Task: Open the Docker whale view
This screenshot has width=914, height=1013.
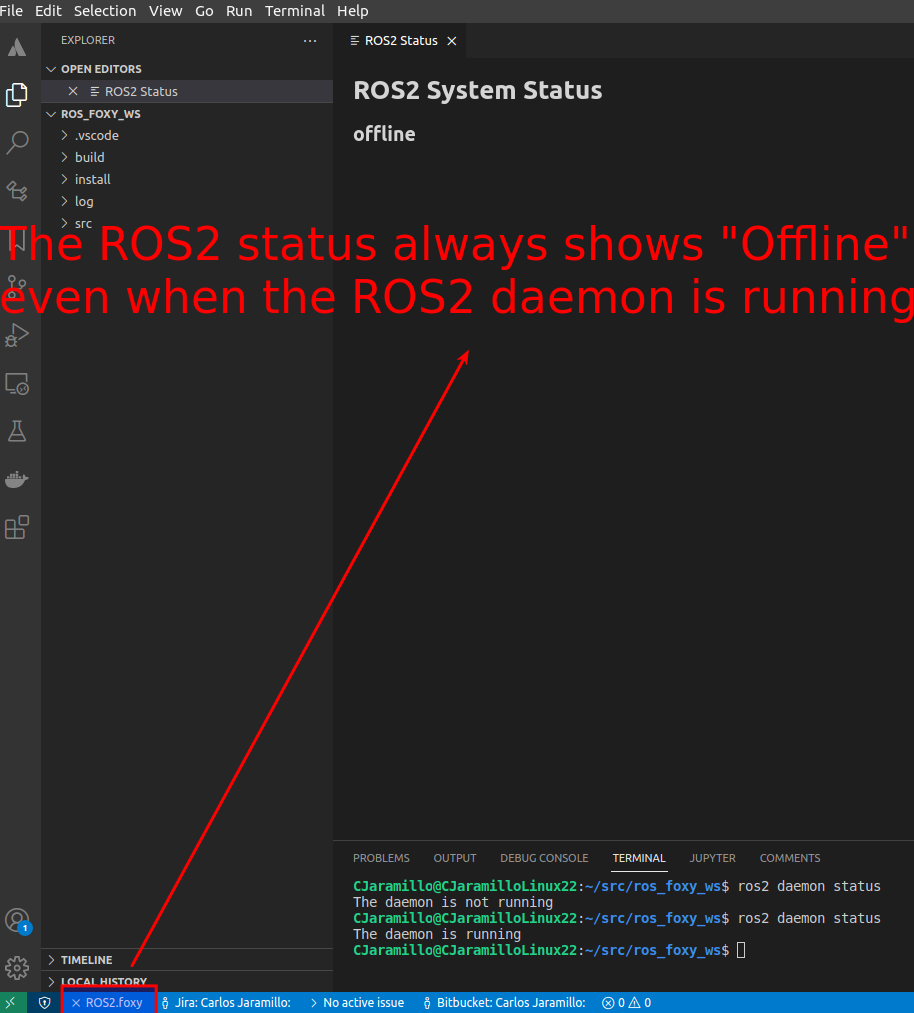Action: coord(17,479)
